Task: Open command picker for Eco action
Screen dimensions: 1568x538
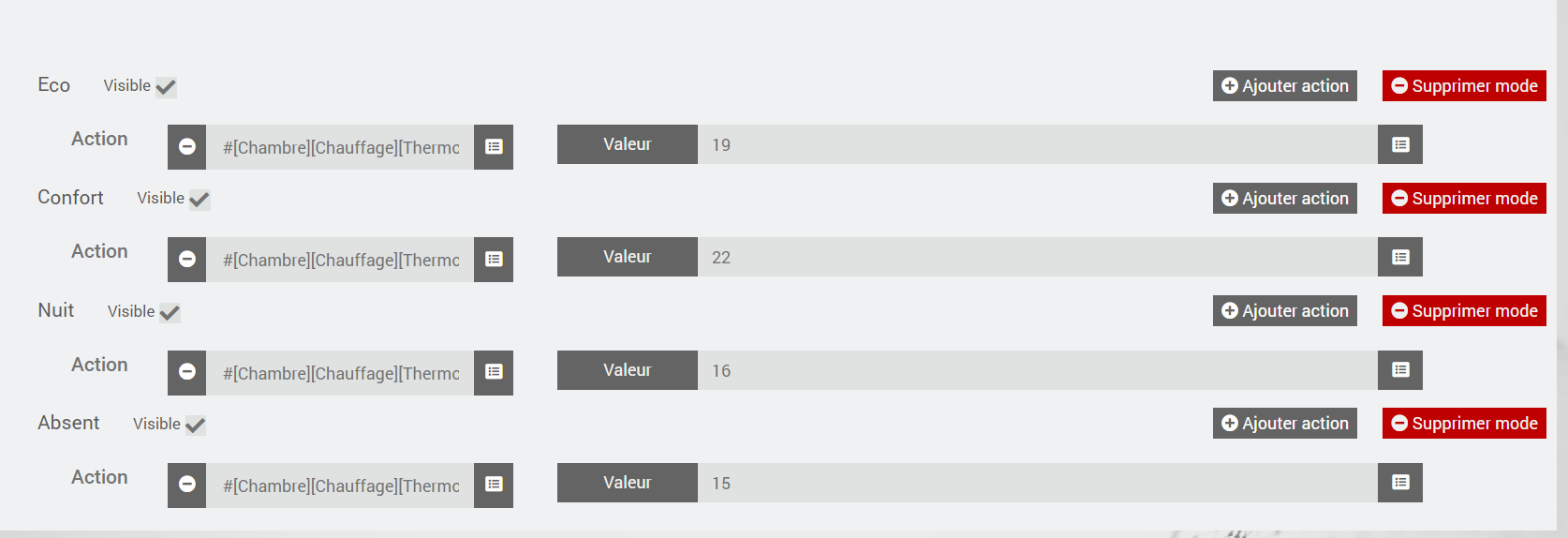Action: point(494,147)
